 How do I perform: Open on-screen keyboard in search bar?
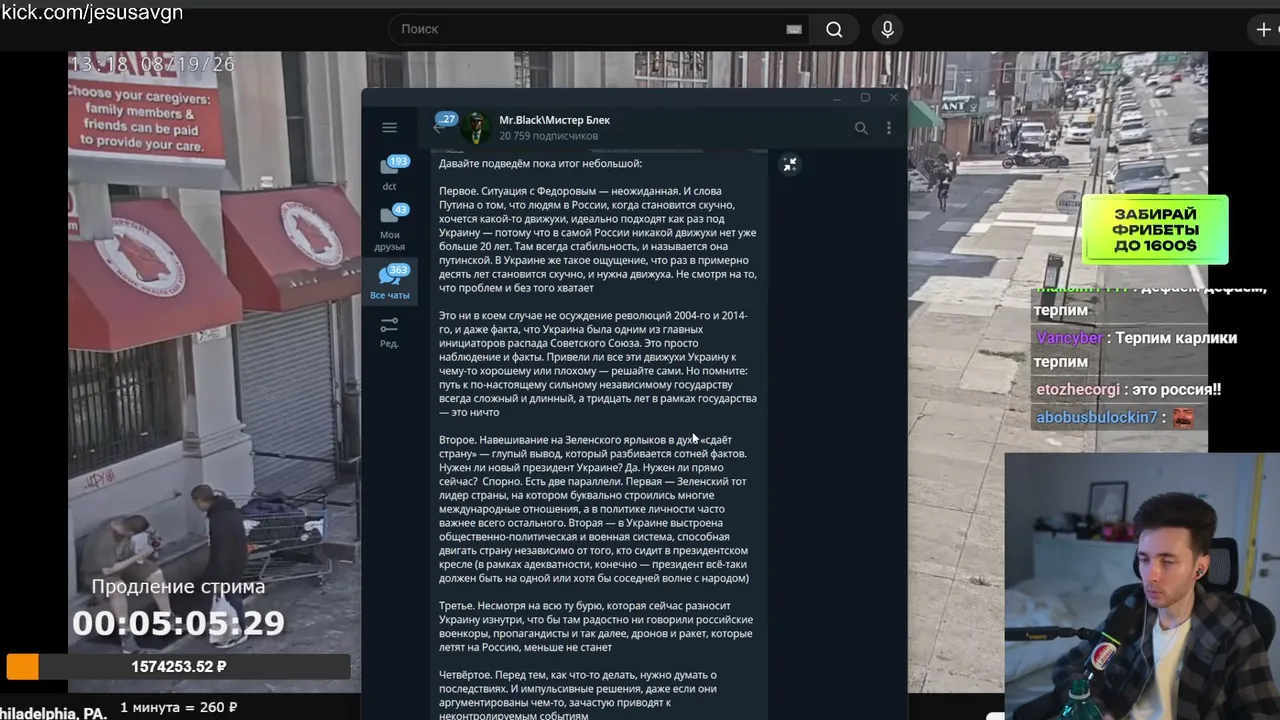[x=794, y=29]
